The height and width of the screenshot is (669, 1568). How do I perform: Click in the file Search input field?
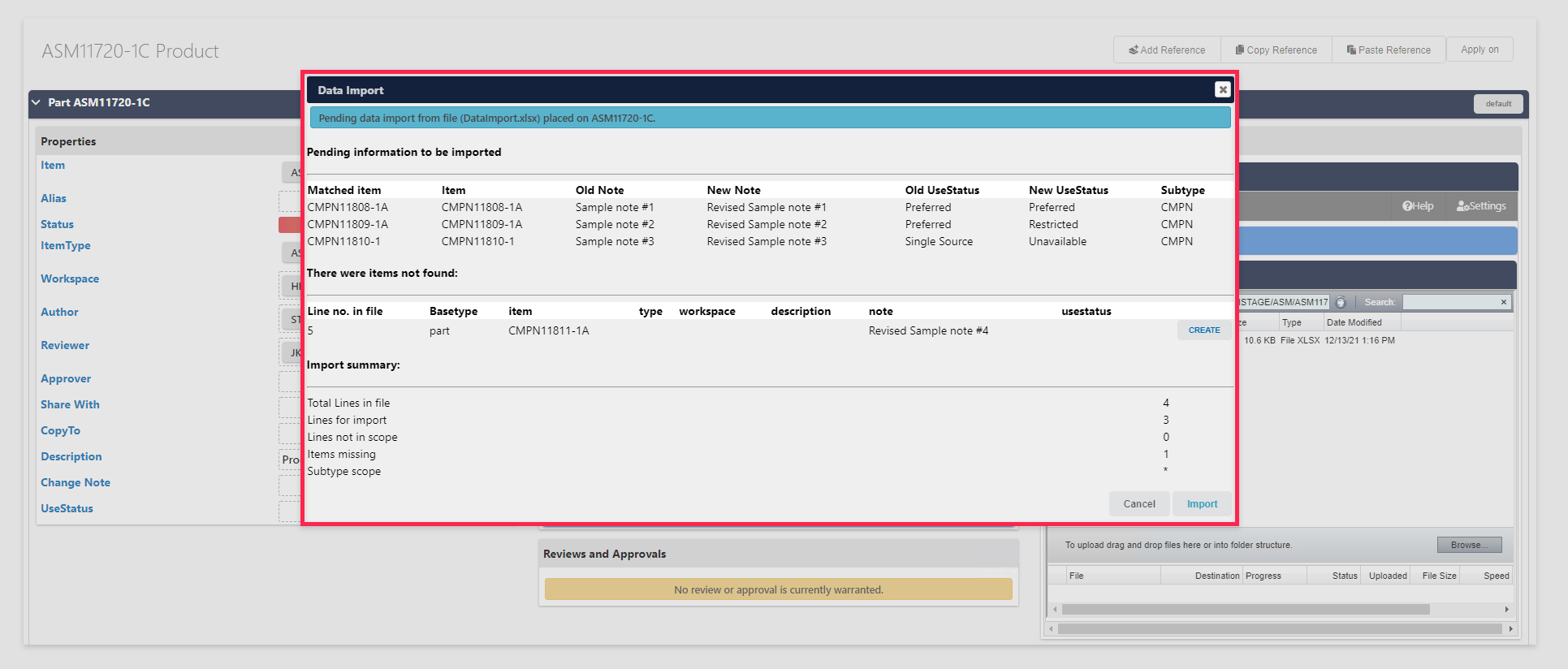tap(1451, 302)
